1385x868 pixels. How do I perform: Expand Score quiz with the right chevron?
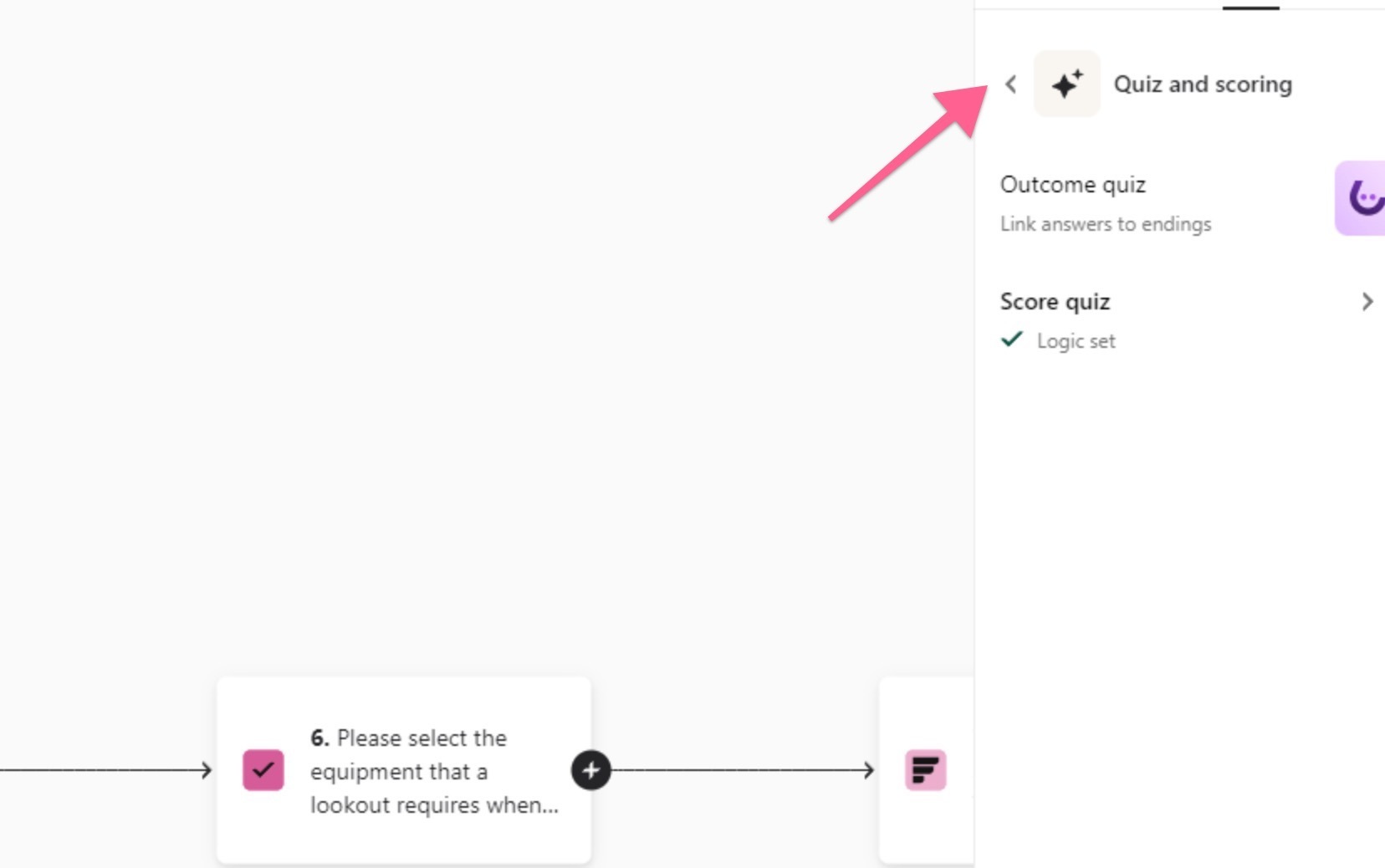click(1367, 302)
